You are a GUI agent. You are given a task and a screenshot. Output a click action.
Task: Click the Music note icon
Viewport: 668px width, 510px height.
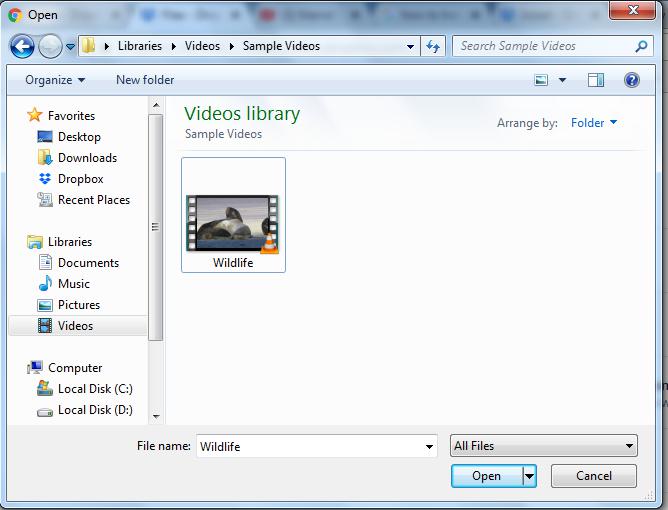coord(45,283)
